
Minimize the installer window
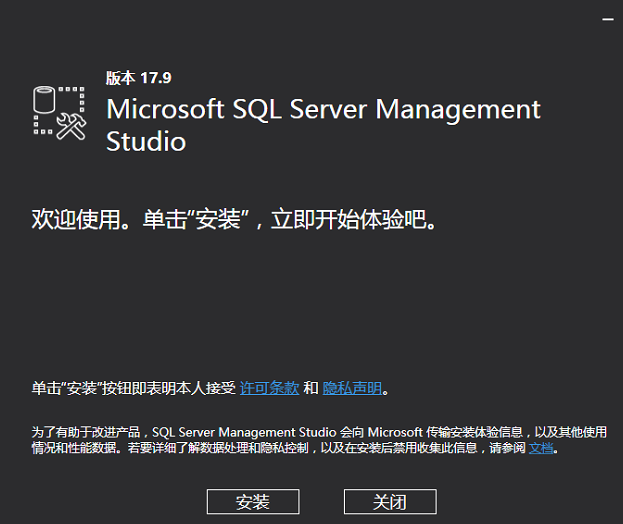coord(608,19)
